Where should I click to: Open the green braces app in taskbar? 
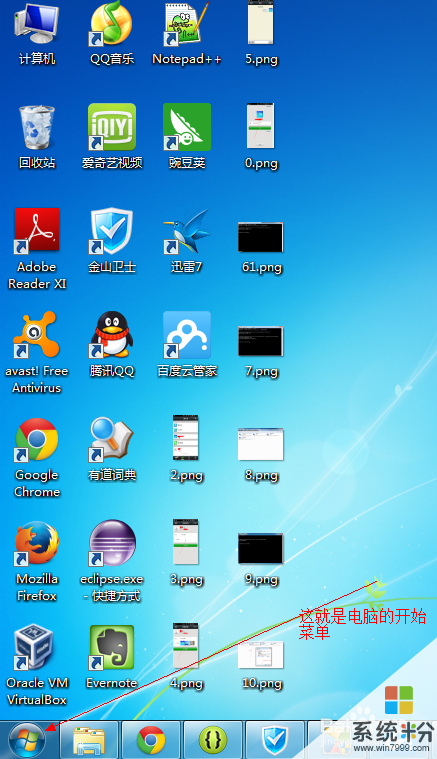(x=213, y=740)
